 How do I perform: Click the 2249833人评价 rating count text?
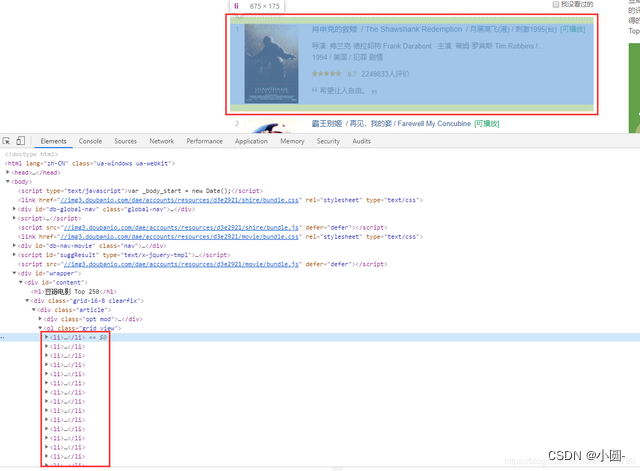point(385,74)
